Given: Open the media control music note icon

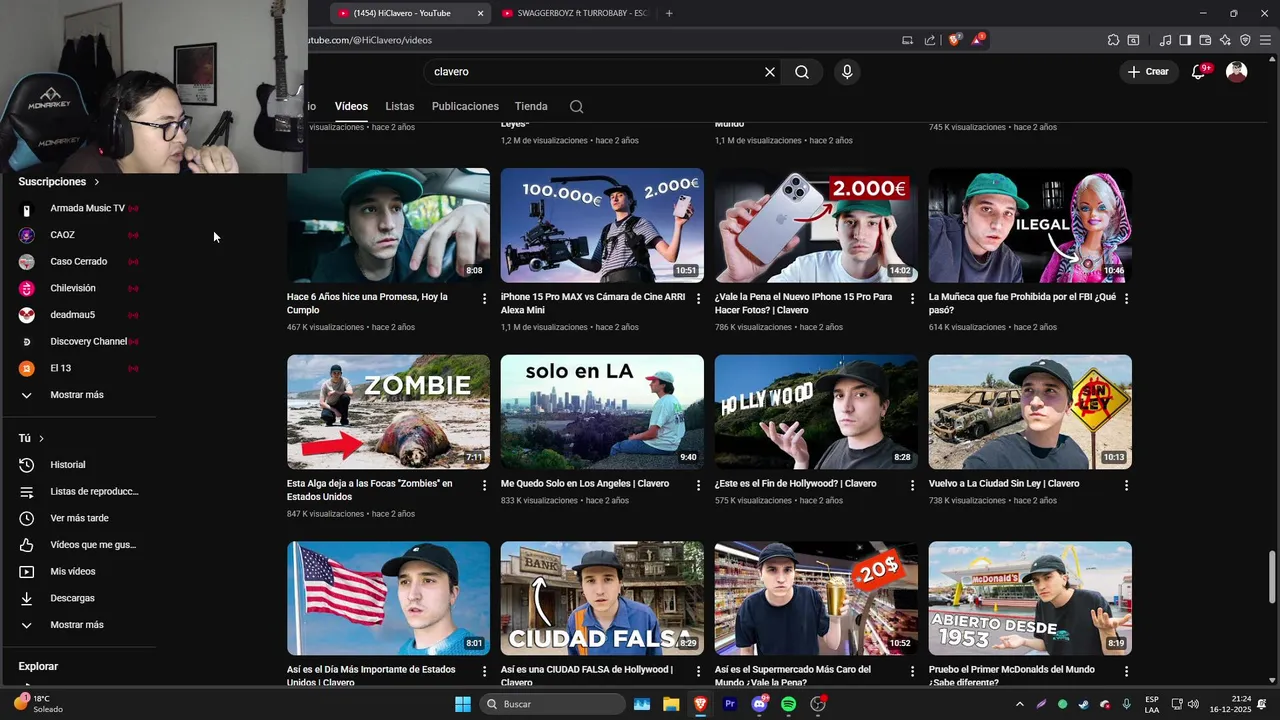Looking at the screenshot, I should click(x=1165, y=40).
